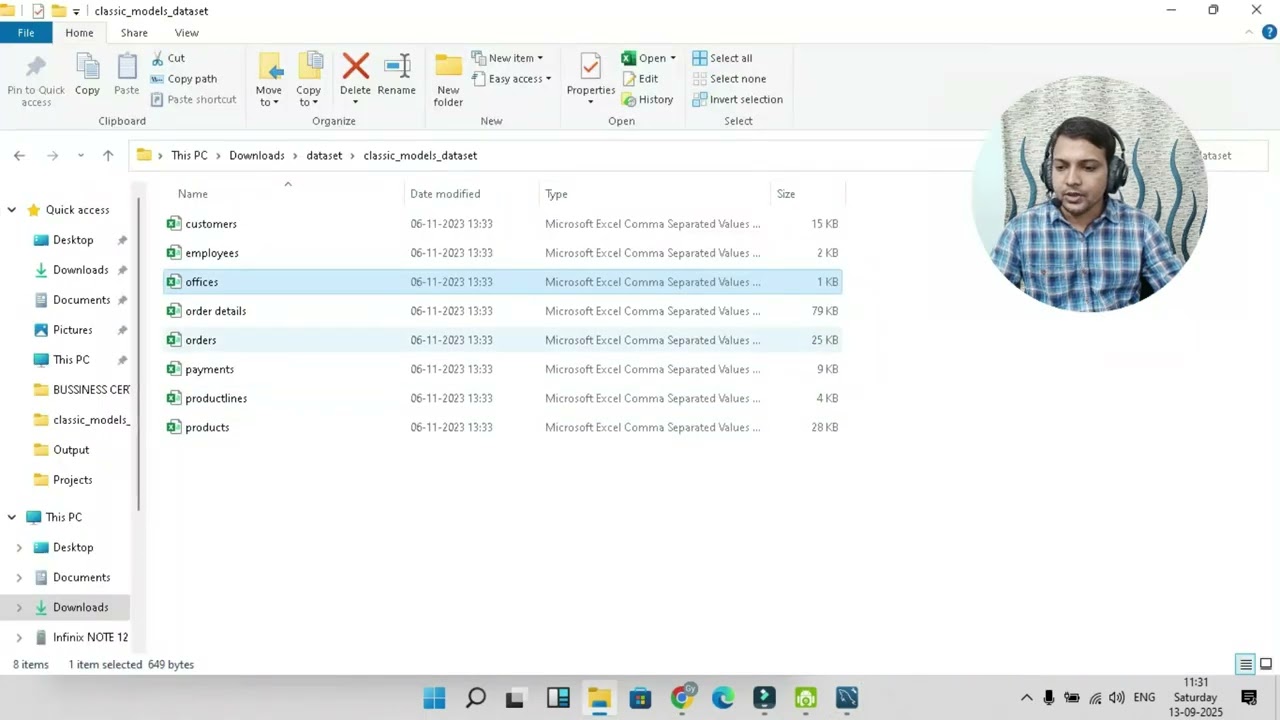Open Microsoft Edge from taskbar

click(x=723, y=698)
